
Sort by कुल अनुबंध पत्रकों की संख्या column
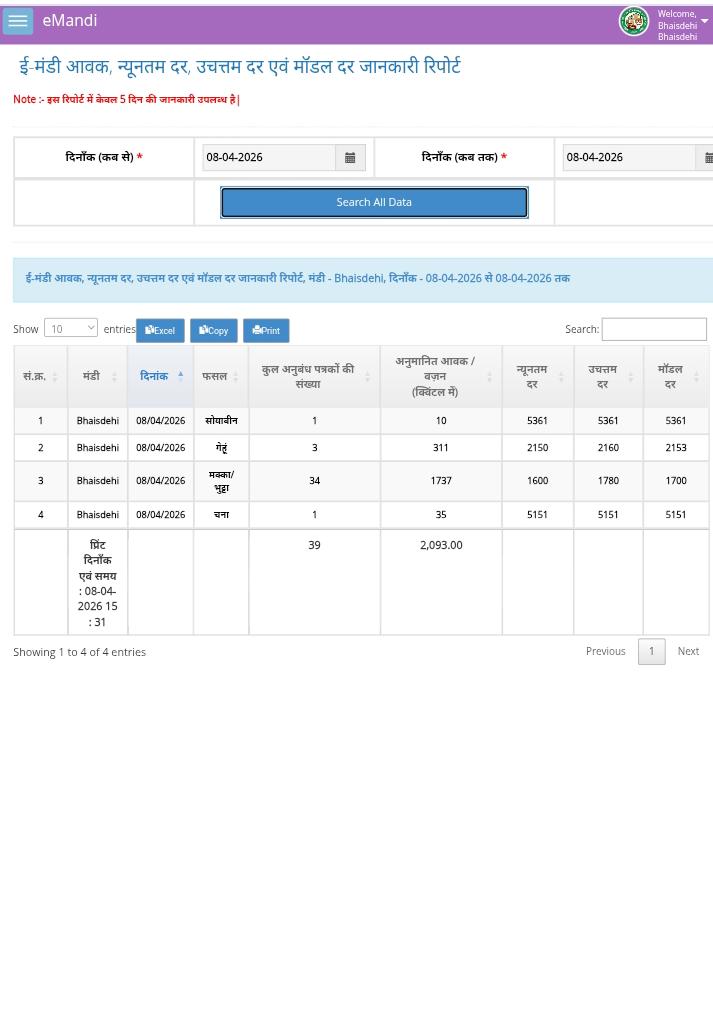coord(313,376)
